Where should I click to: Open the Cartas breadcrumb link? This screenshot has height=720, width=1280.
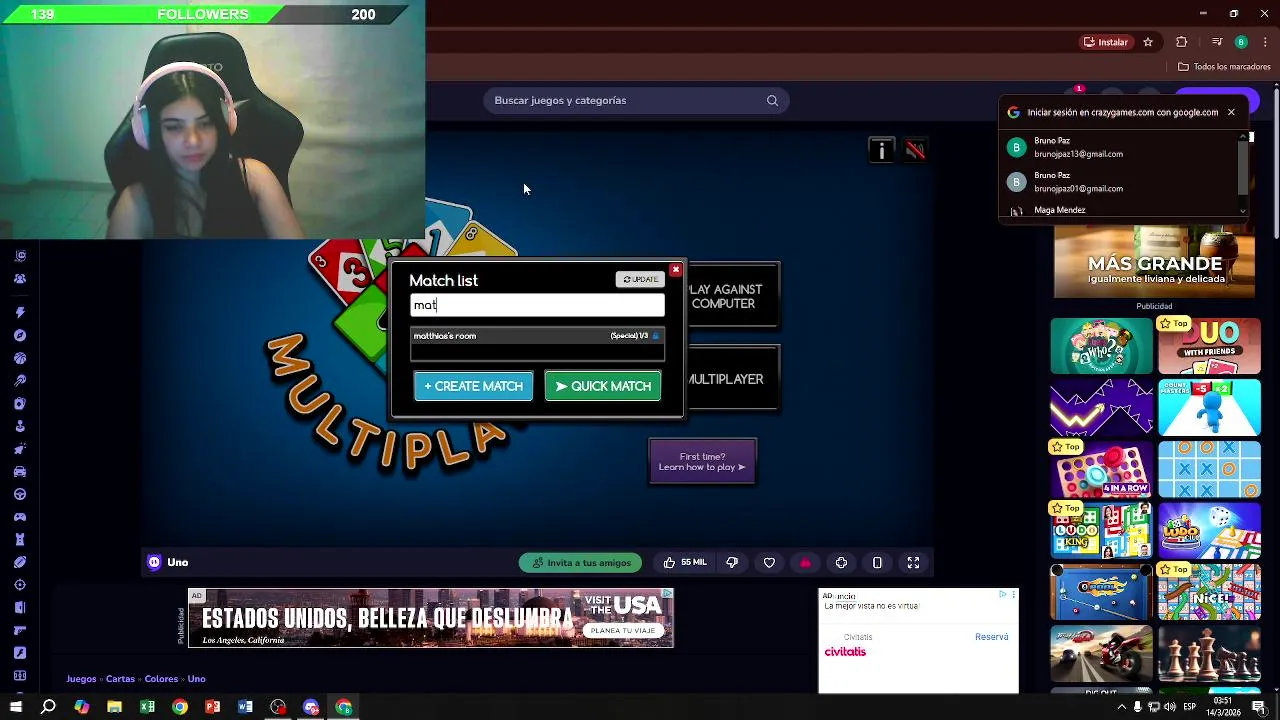[x=120, y=679]
